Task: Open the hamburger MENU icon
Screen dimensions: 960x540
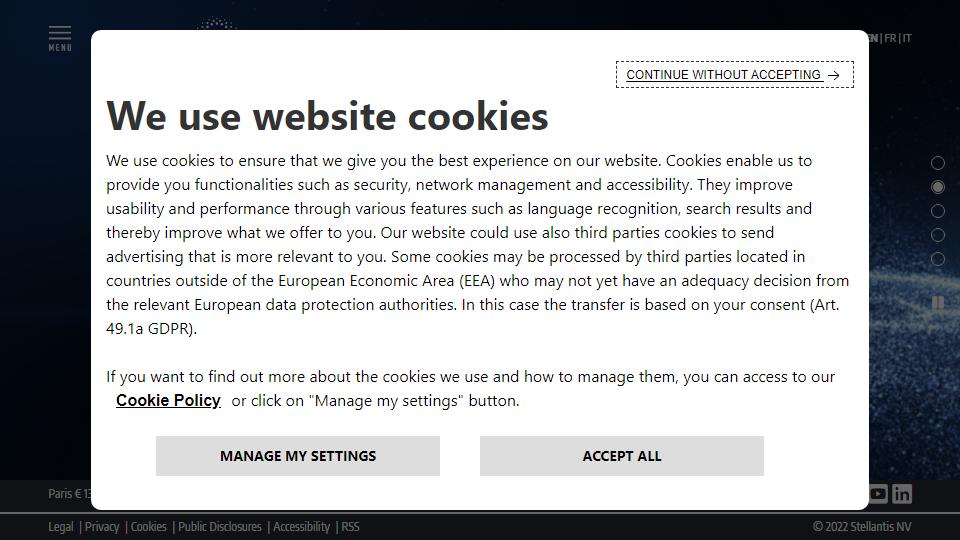Action: click(x=60, y=38)
